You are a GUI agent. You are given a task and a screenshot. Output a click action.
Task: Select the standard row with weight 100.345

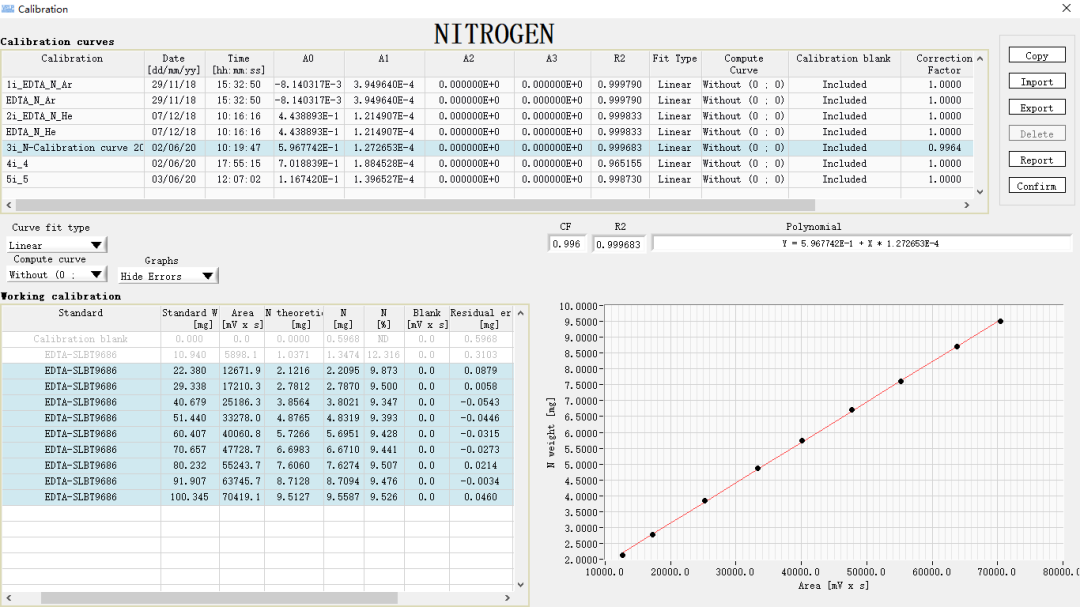click(80, 497)
